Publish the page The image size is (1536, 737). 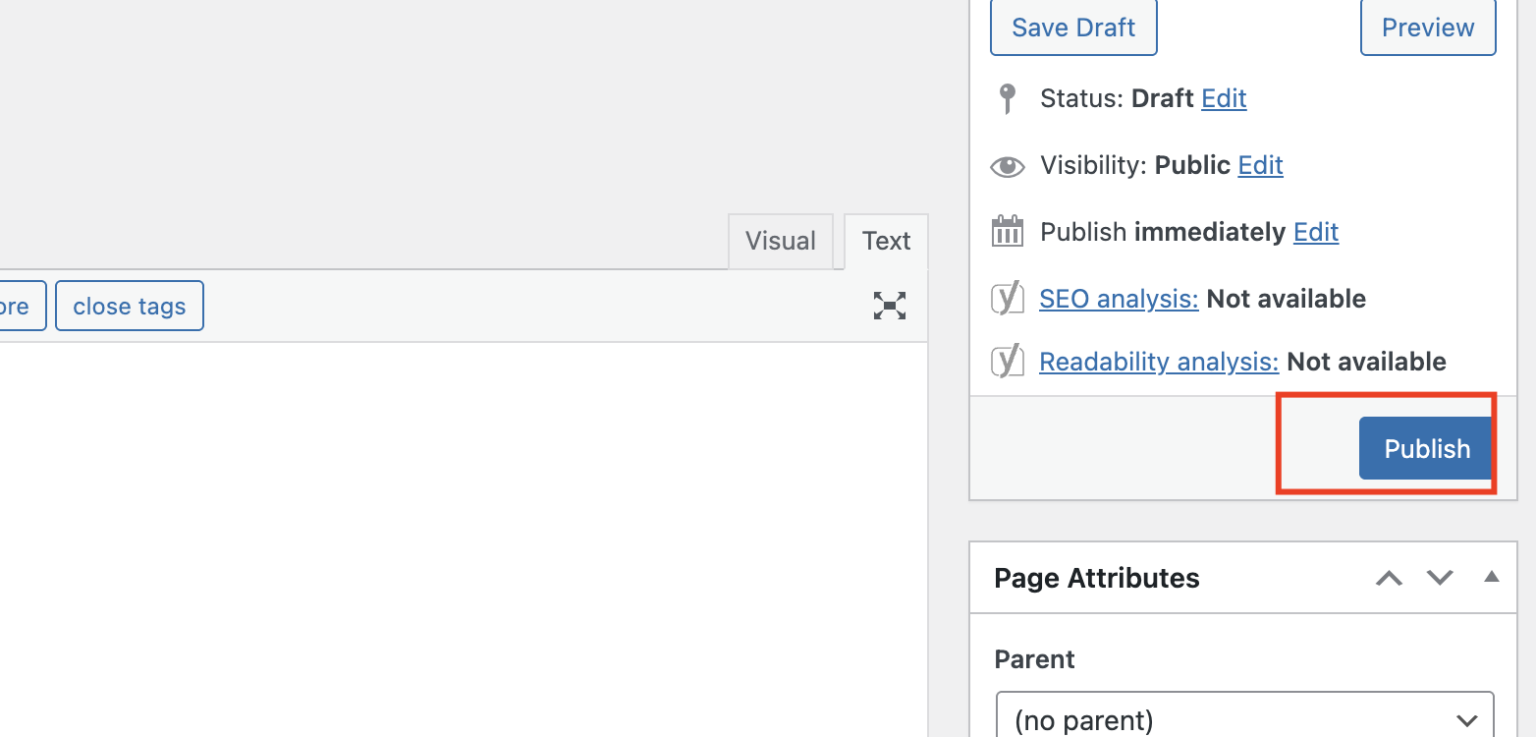(1427, 449)
